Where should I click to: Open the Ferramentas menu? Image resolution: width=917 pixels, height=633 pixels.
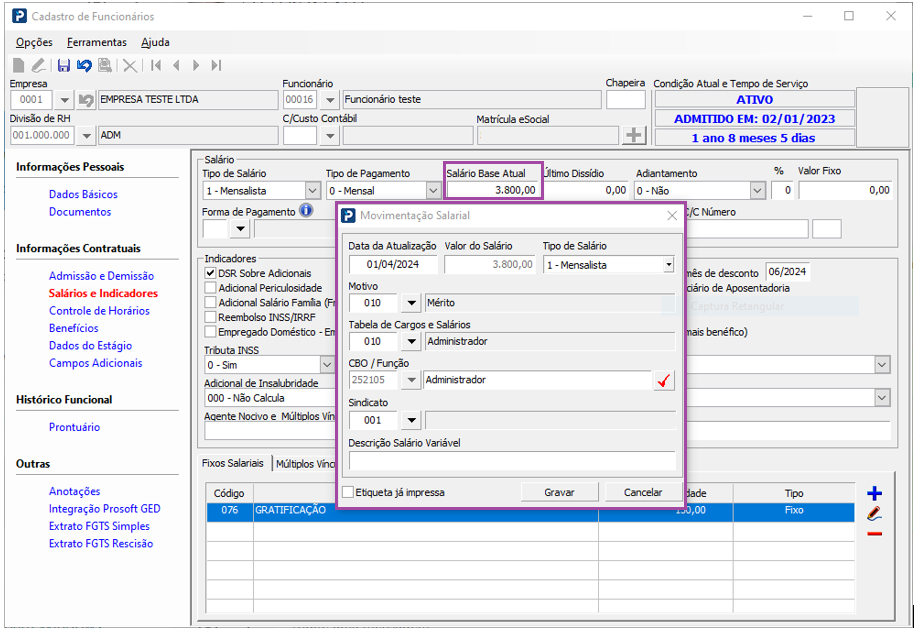tap(97, 43)
